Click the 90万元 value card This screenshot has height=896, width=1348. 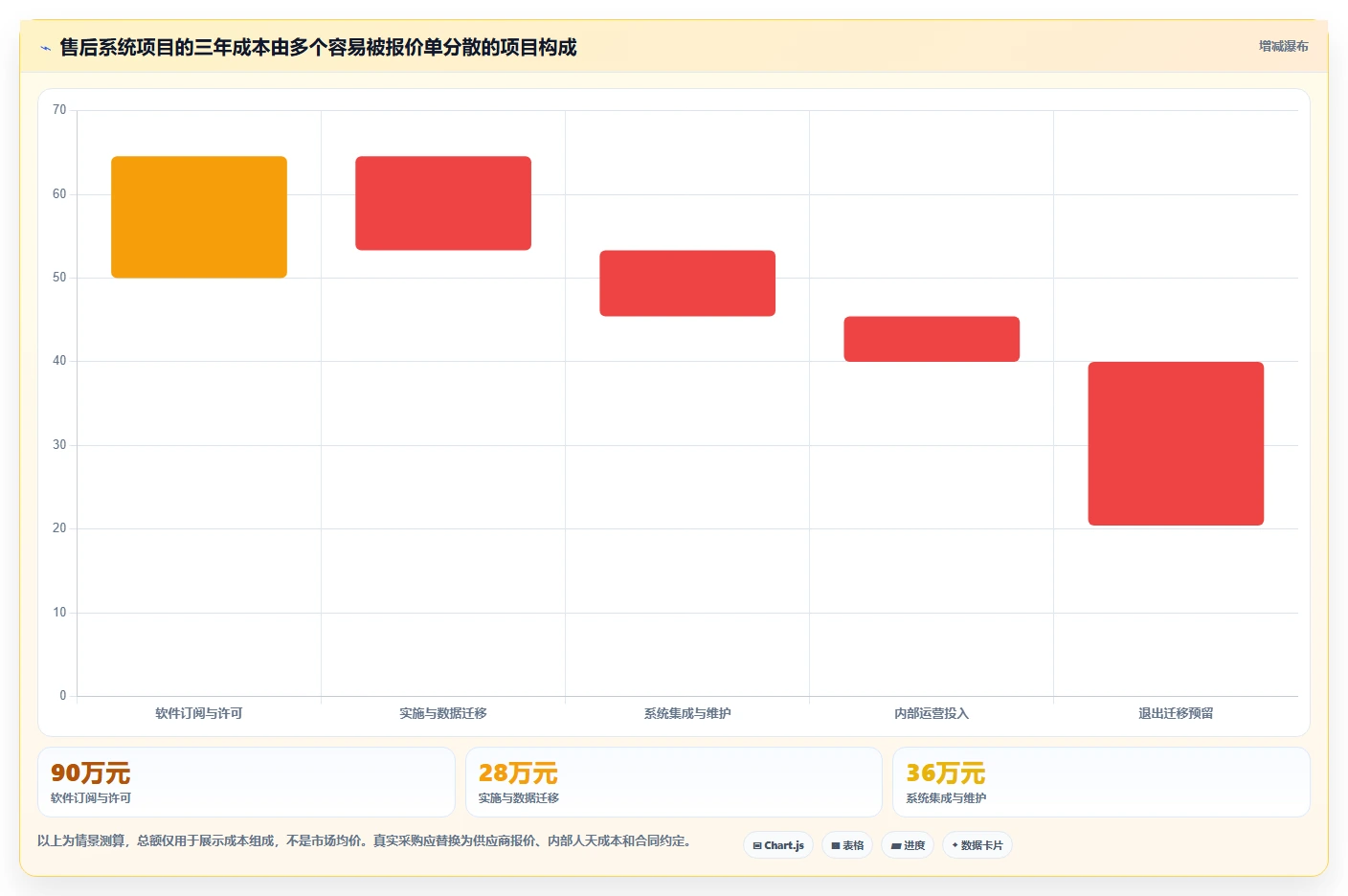[x=246, y=782]
